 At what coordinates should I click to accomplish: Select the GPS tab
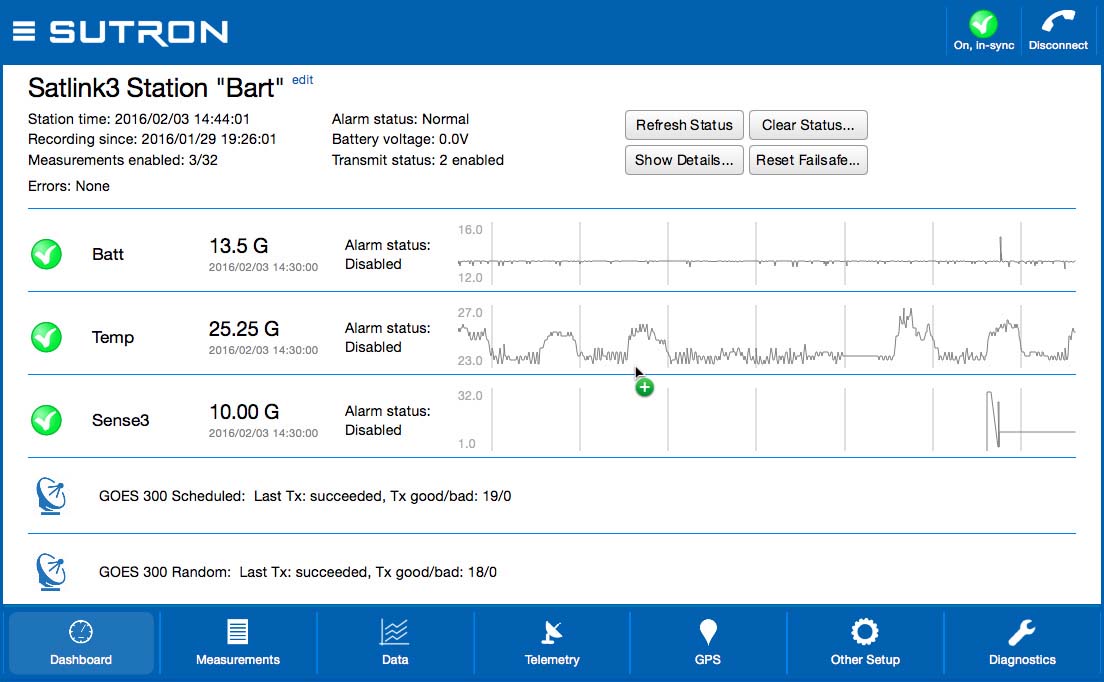(708, 643)
